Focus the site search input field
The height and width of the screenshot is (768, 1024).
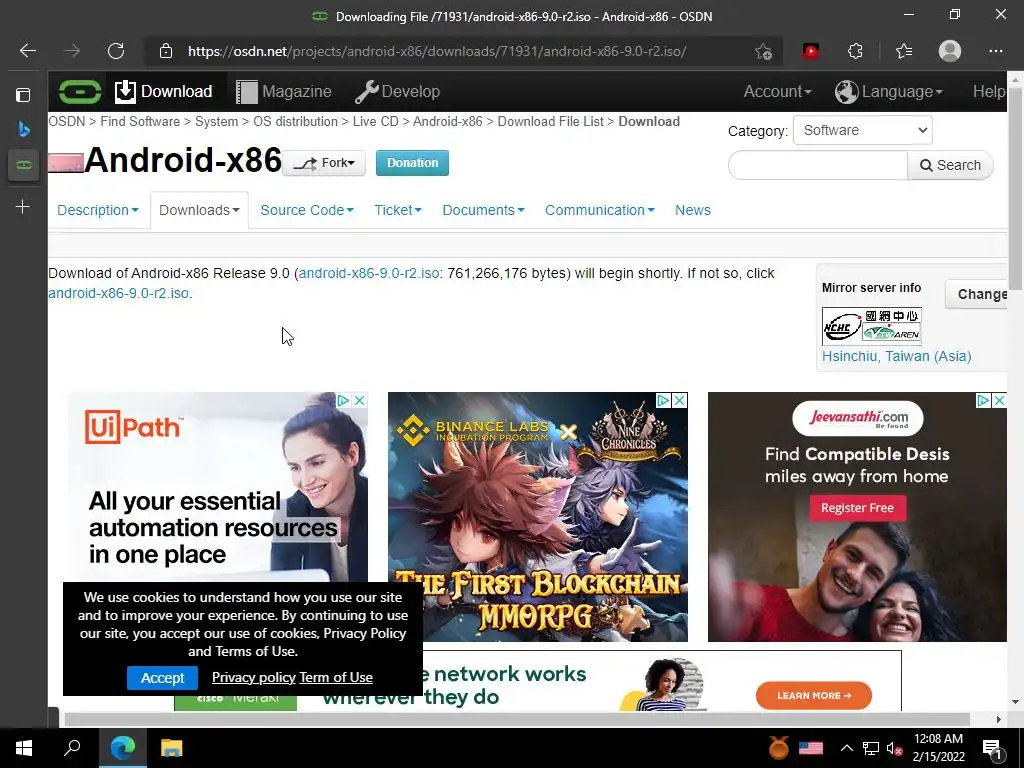tap(818, 165)
